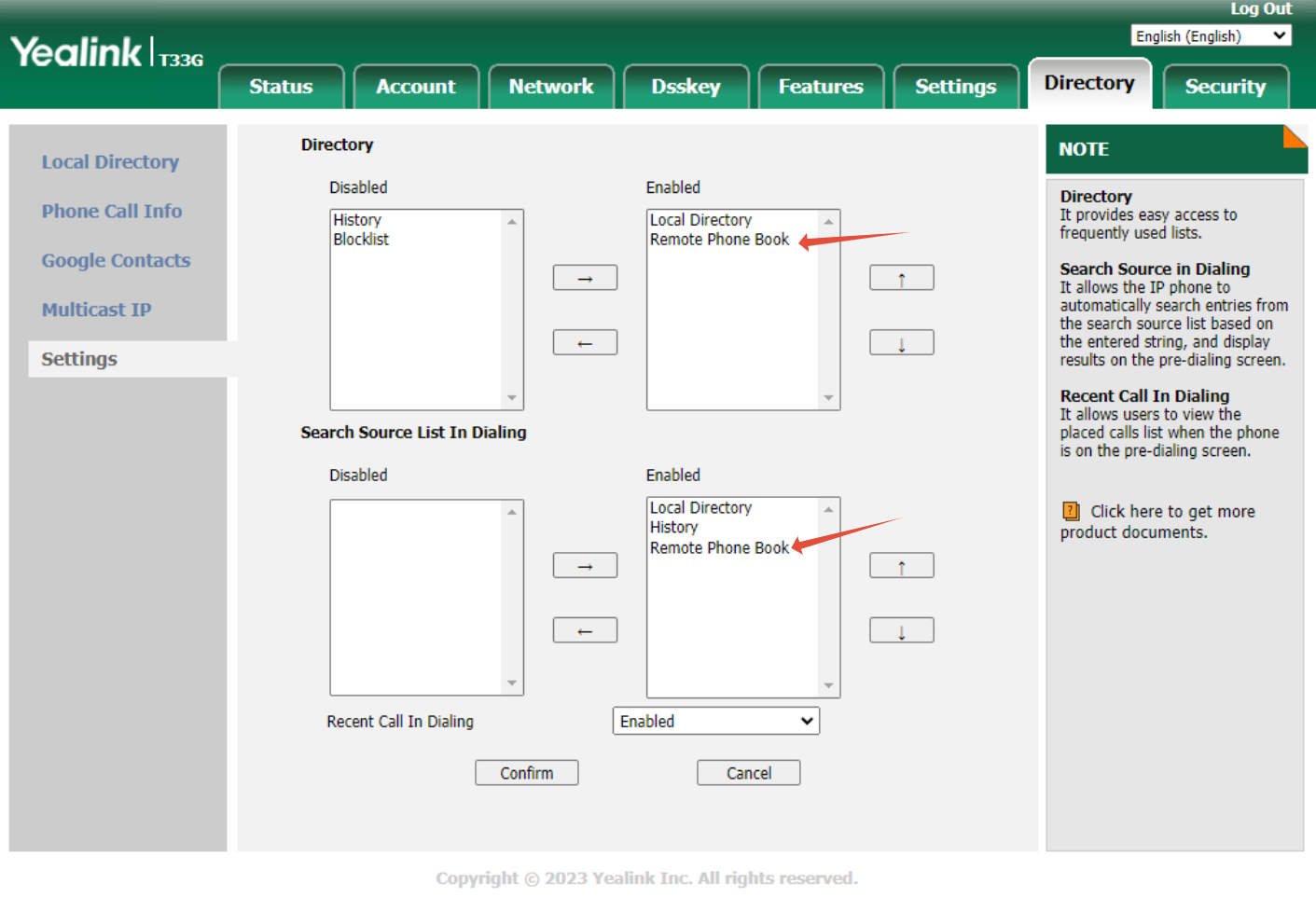
Task: Open Phone Call Info in sidebar
Action: [112, 211]
